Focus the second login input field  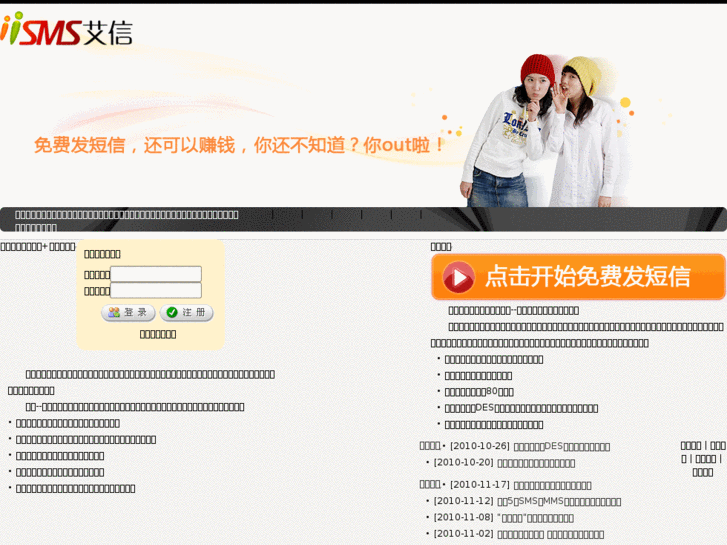(x=156, y=290)
